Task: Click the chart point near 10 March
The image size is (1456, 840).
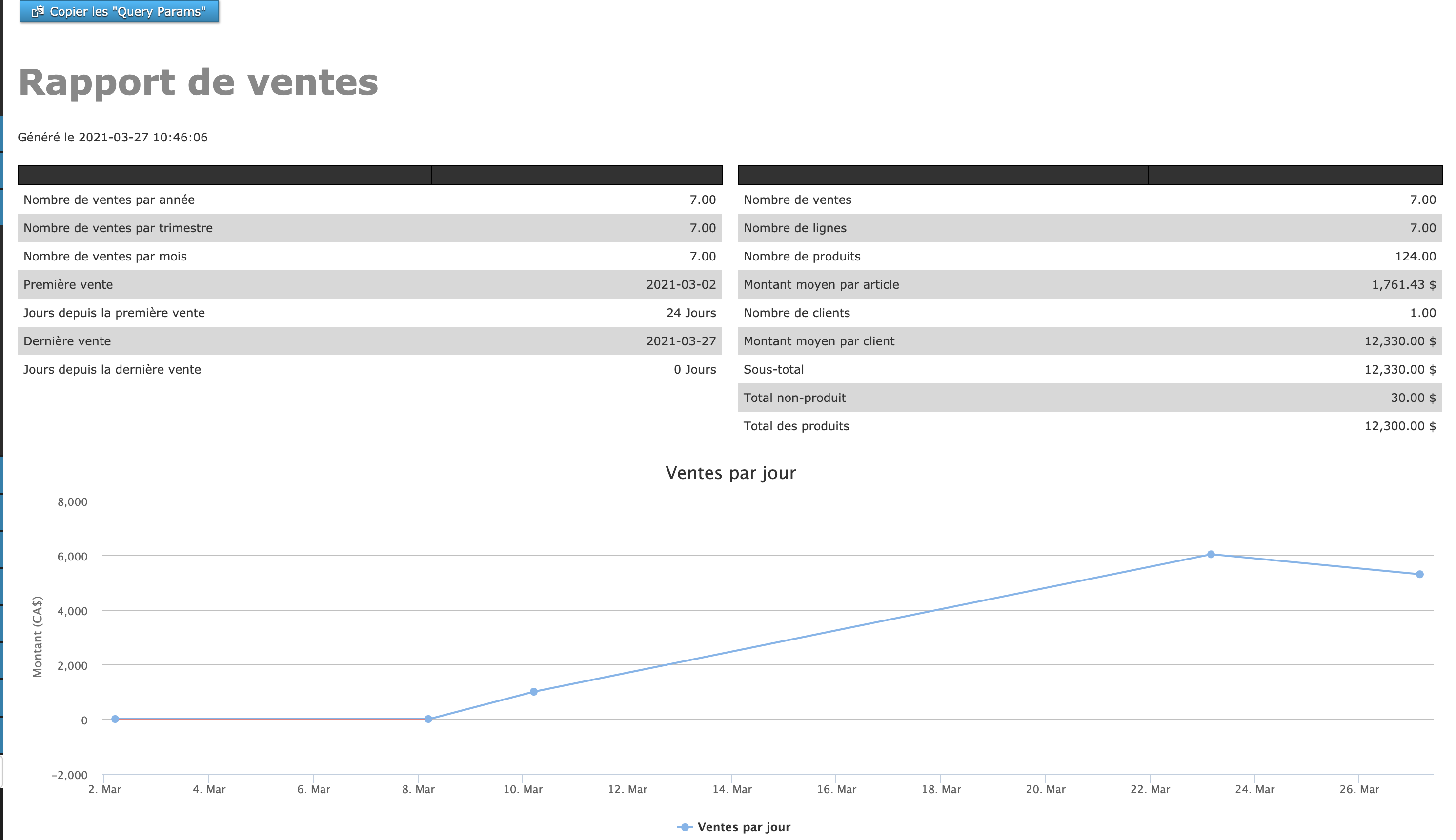Action: click(534, 691)
